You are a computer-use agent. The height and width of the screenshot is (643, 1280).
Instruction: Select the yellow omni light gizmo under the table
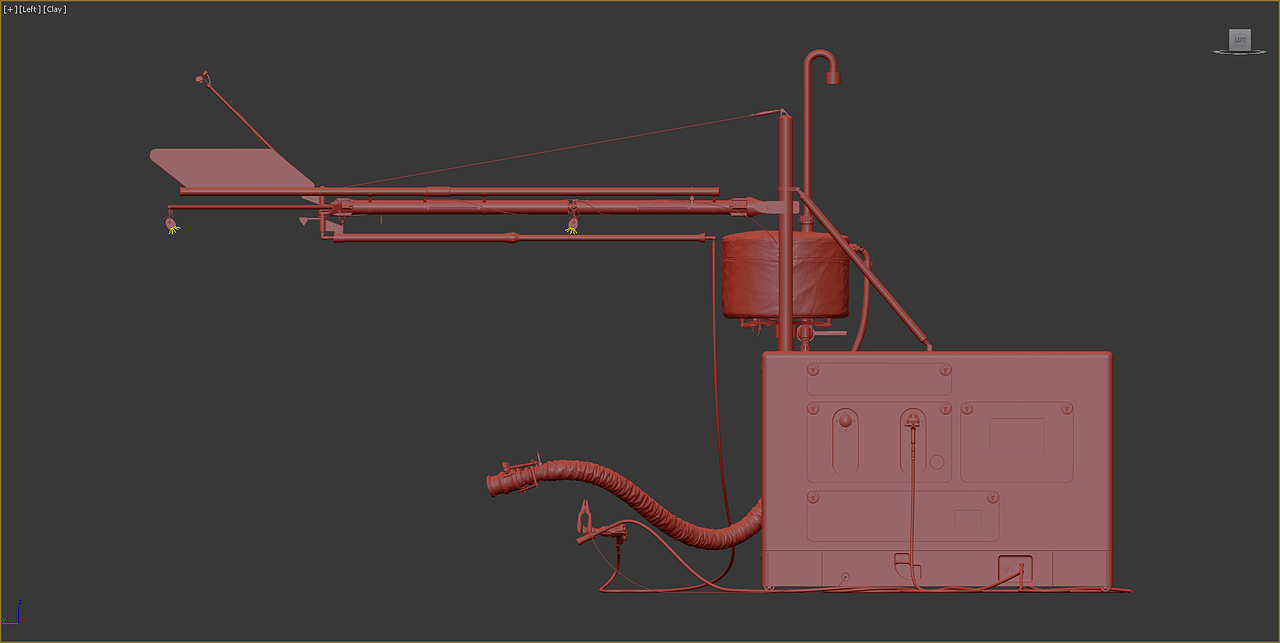coord(172,226)
